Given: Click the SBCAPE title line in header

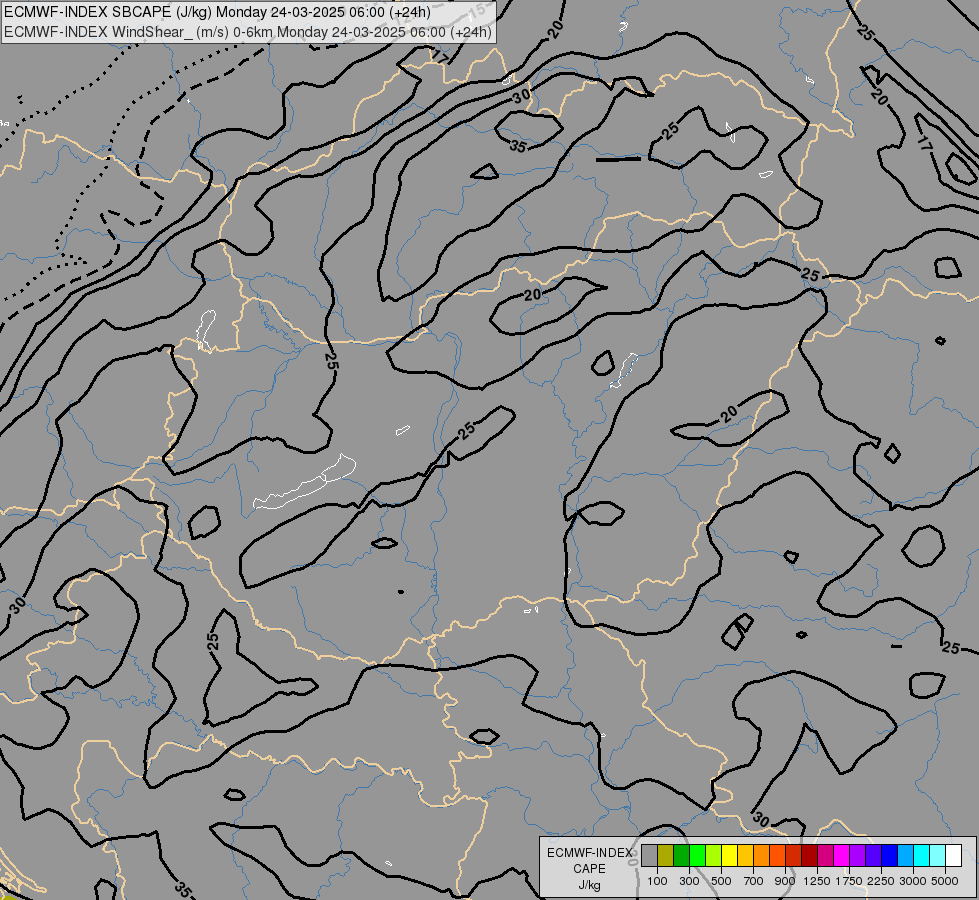Looking at the screenshot, I should (217, 12).
